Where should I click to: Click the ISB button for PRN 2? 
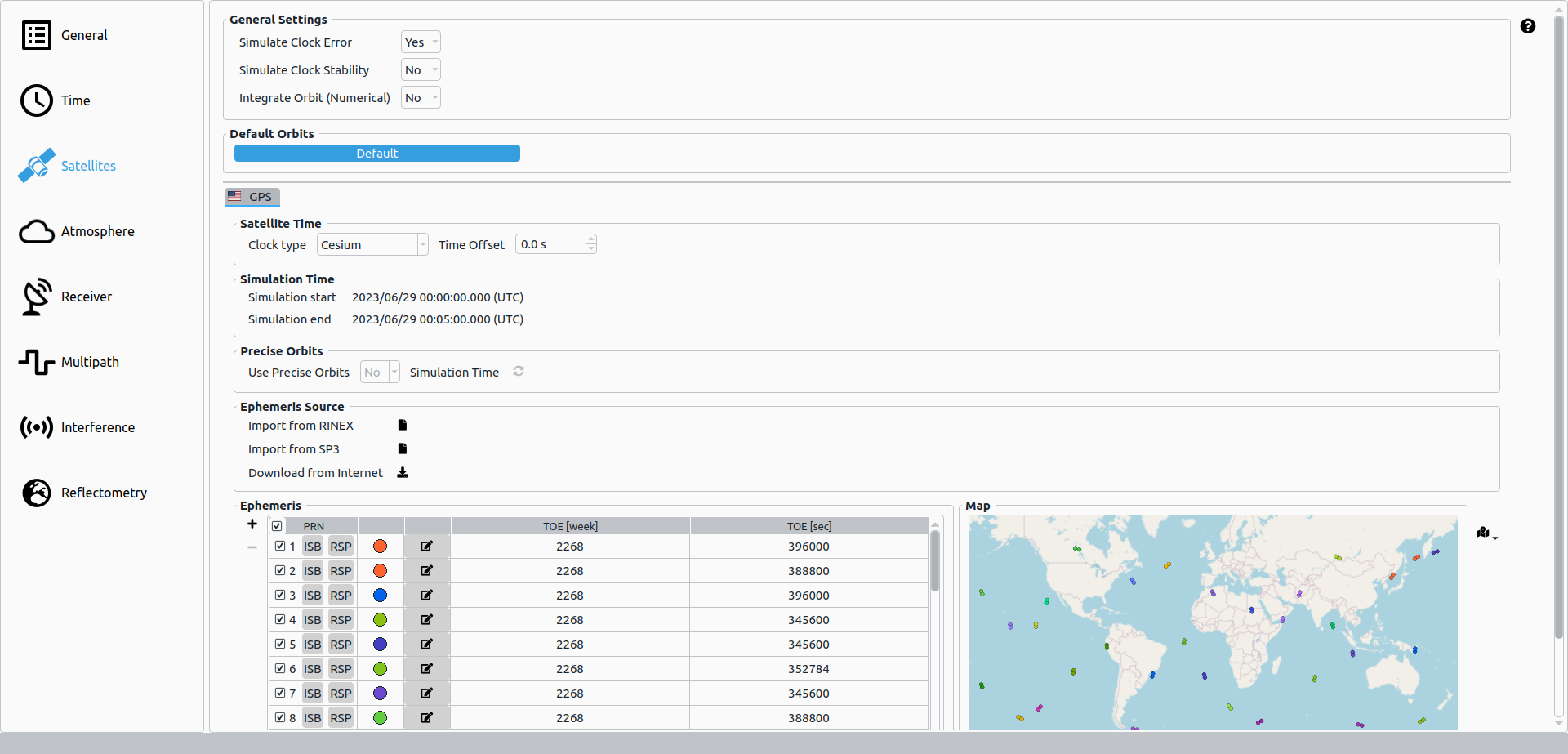click(312, 571)
